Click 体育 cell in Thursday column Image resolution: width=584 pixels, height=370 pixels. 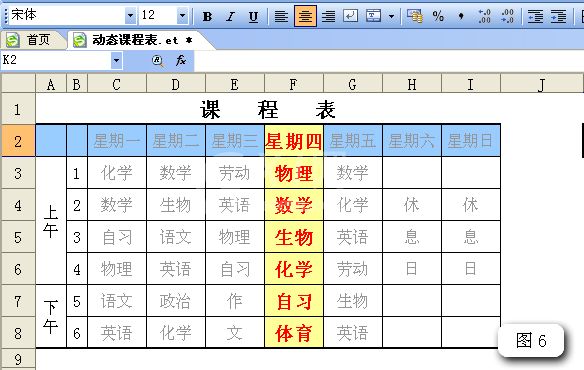(294, 333)
